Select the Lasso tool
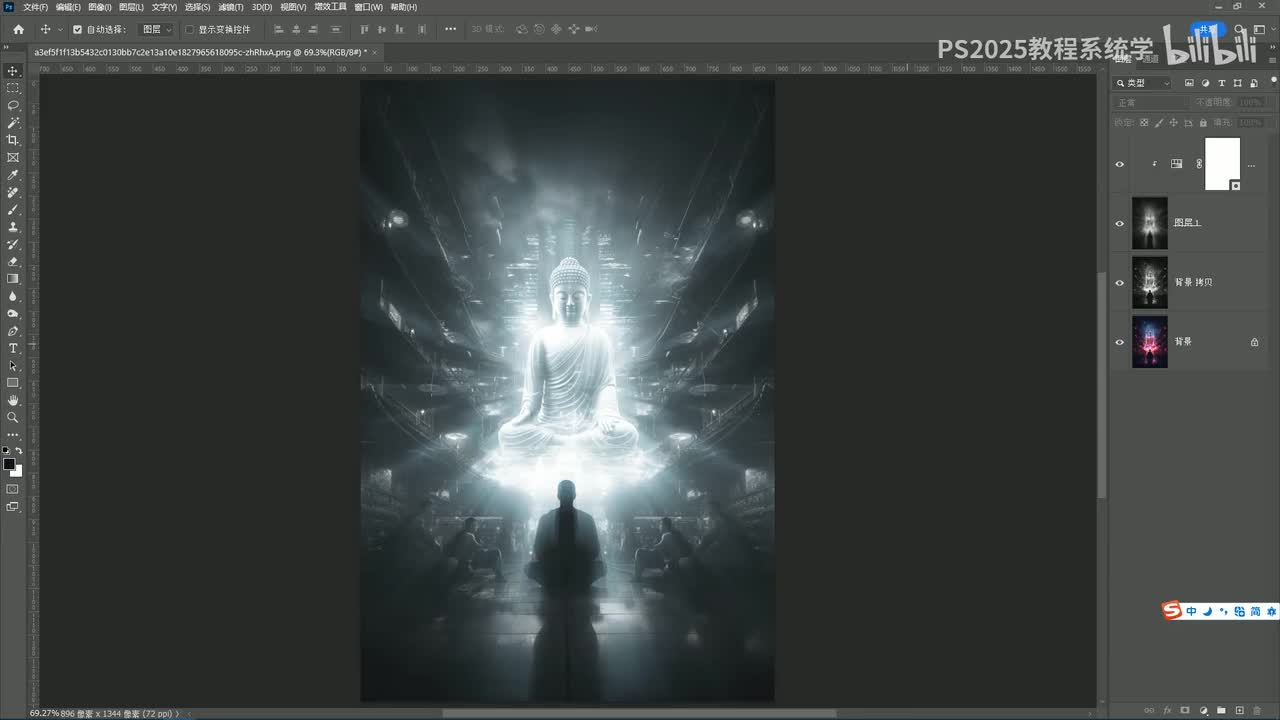The height and width of the screenshot is (720, 1280). [13, 105]
